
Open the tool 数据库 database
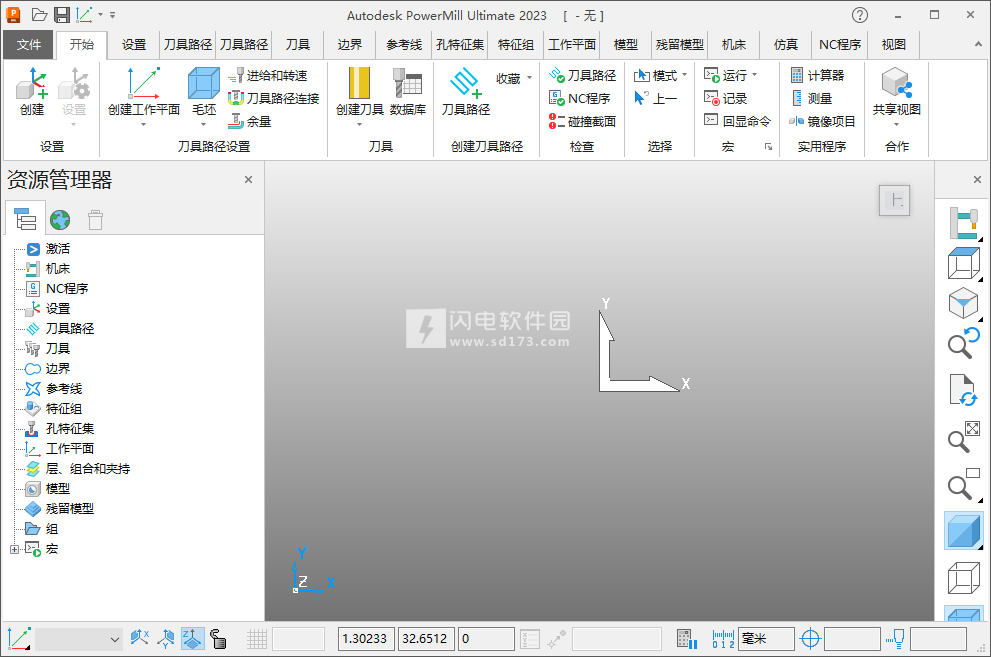click(408, 92)
